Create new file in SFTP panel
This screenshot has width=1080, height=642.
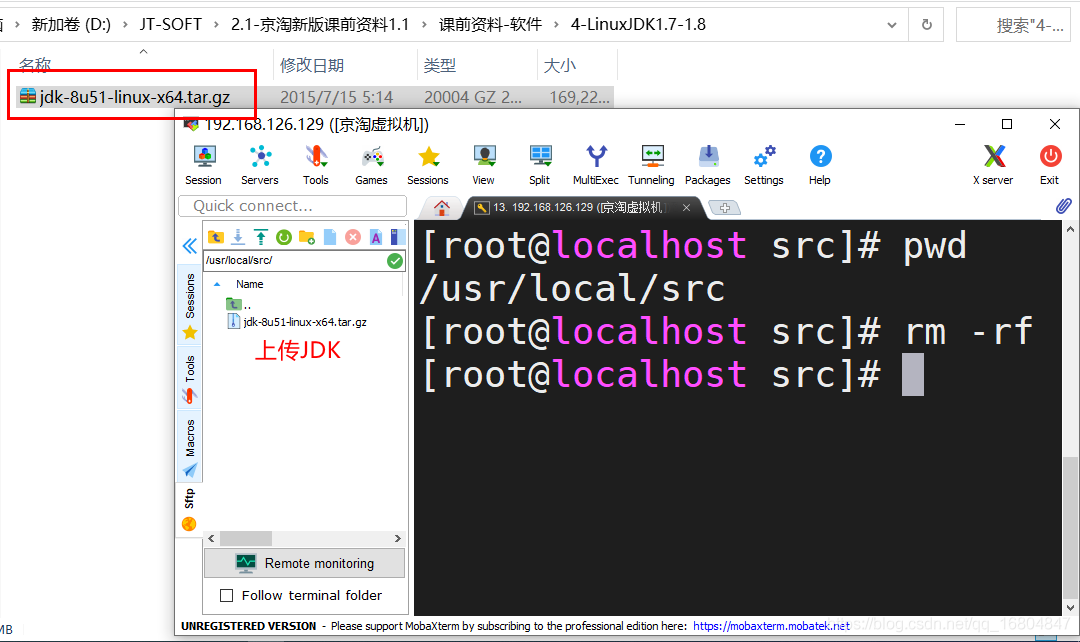[330, 237]
